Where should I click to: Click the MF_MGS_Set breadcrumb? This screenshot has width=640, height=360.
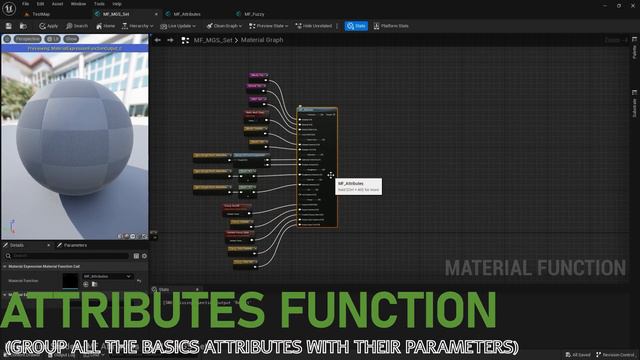[x=213, y=40]
